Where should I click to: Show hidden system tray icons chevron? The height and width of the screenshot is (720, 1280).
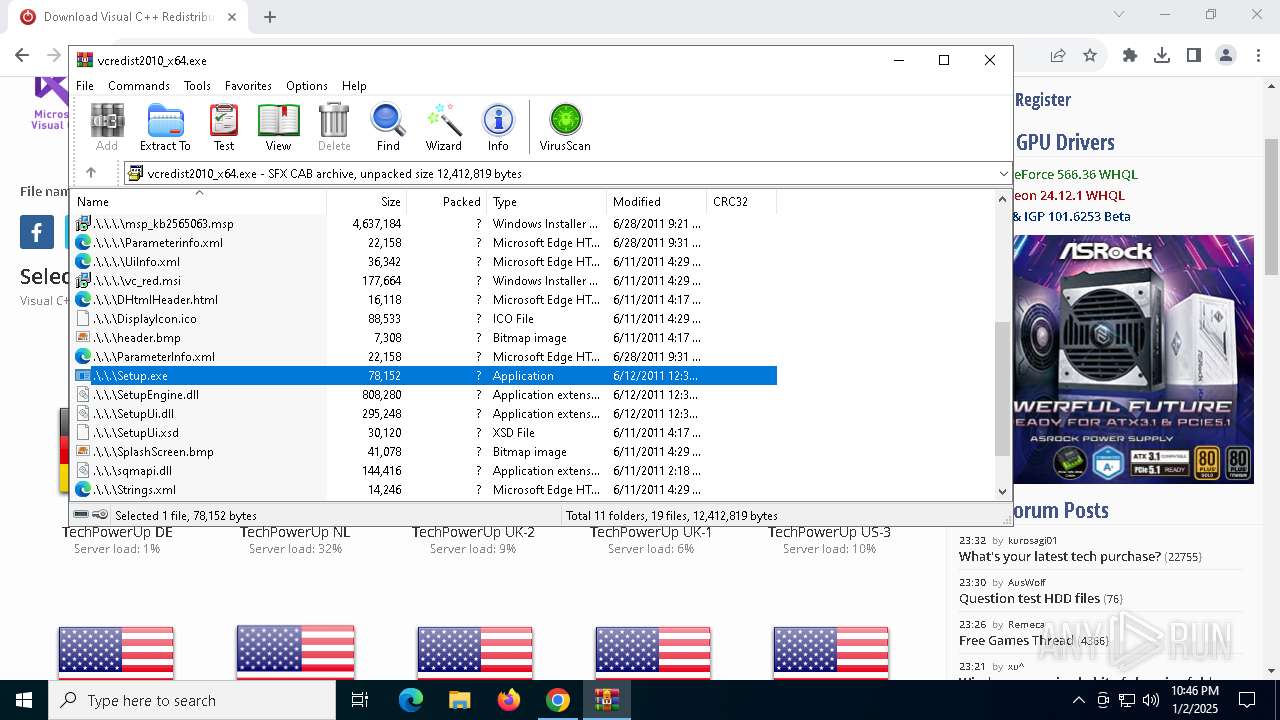pyautogui.click(x=1078, y=700)
